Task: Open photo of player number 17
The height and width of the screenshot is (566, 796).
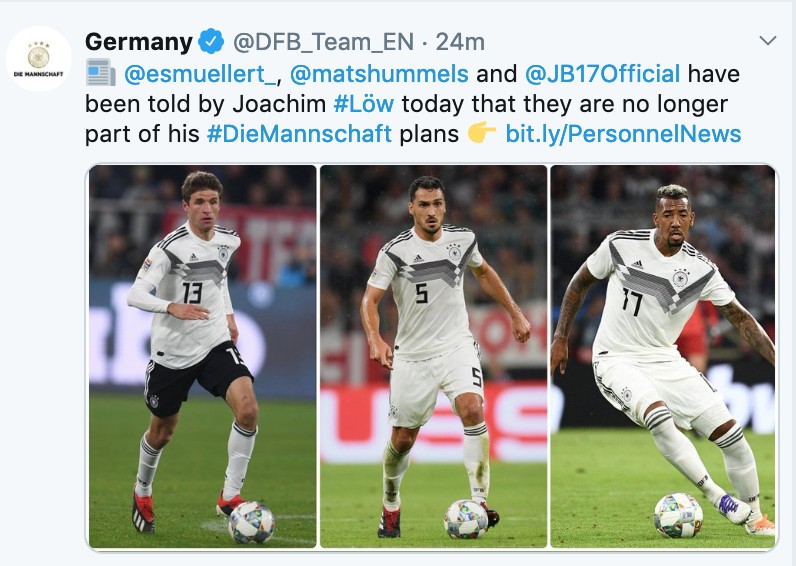Action: point(663,356)
